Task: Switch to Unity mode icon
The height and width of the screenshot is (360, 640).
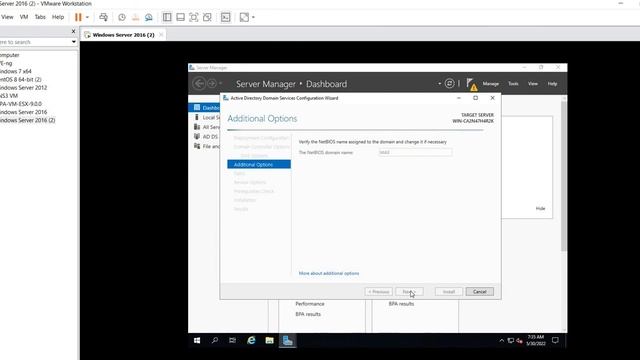Action: [207, 17]
